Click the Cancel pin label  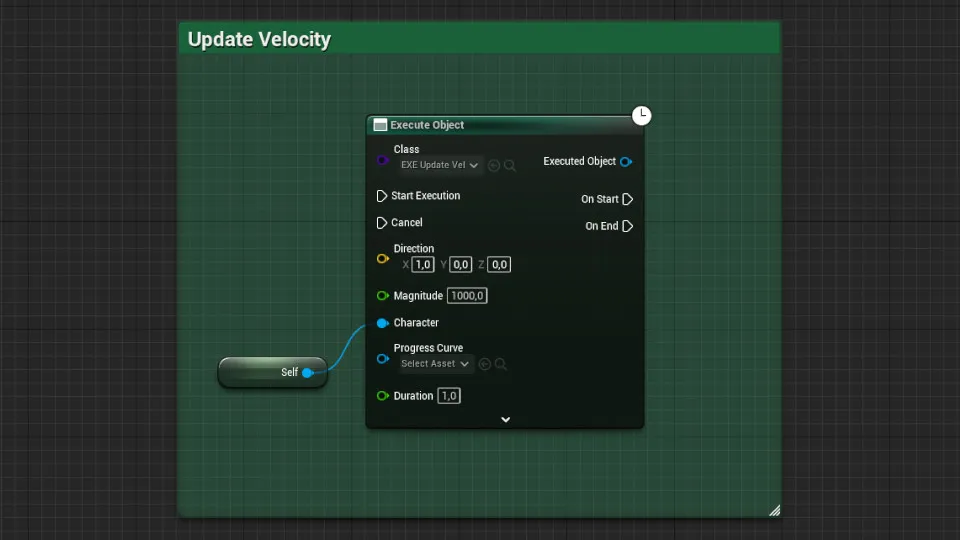click(407, 223)
